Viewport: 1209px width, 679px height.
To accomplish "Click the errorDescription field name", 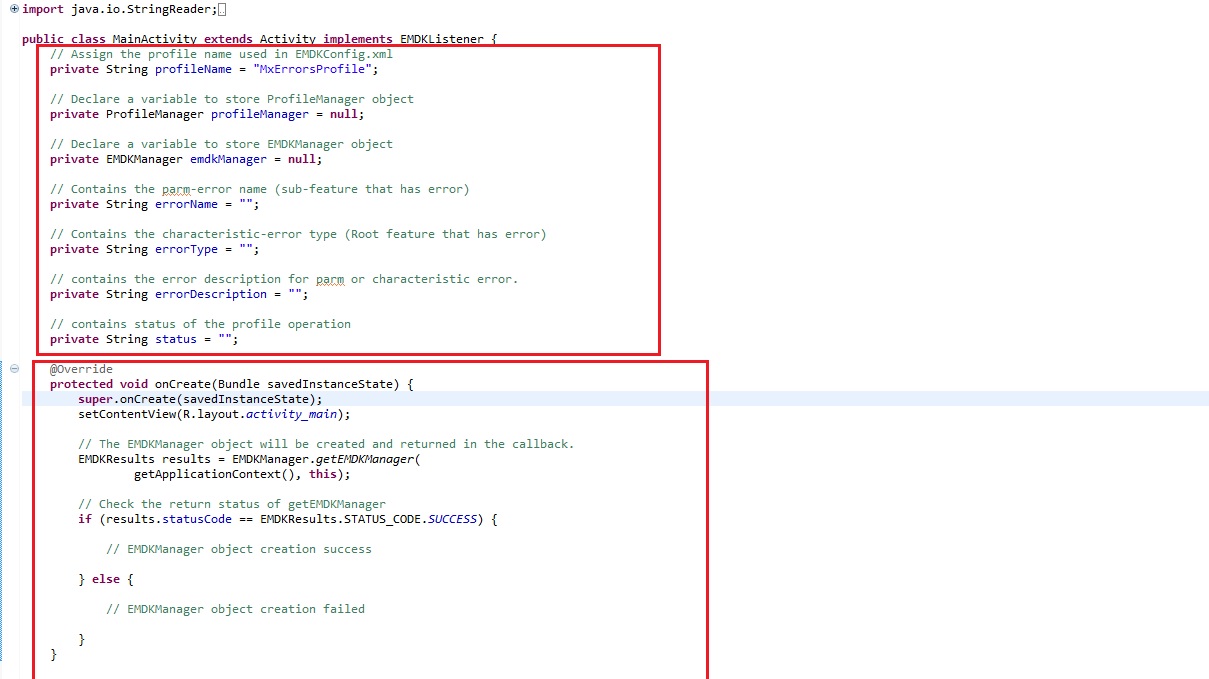I will pos(210,294).
